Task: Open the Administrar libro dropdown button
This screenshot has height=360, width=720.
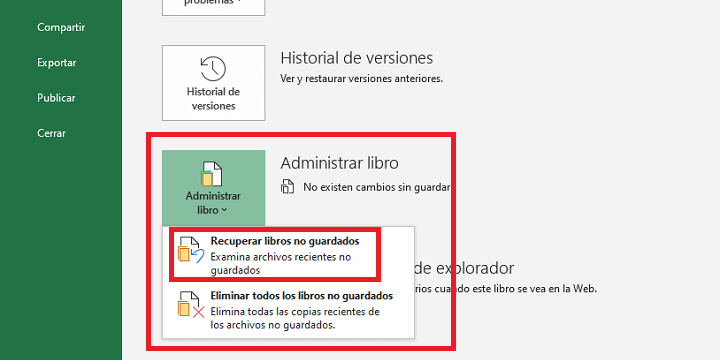Action: (214, 188)
